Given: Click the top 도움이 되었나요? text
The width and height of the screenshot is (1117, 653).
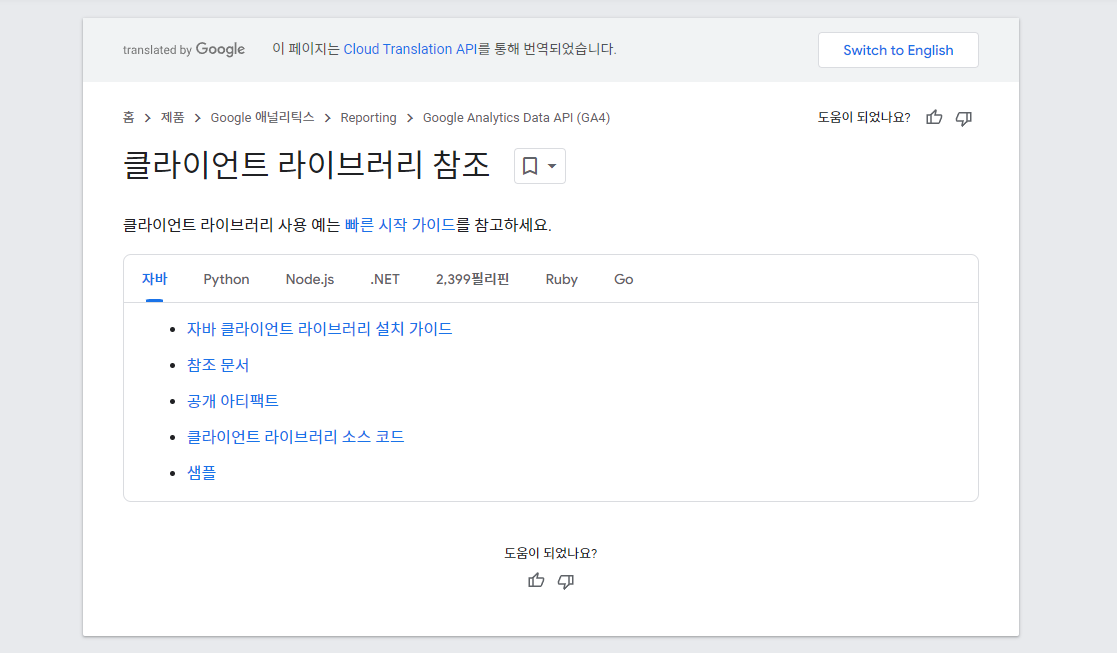Looking at the screenshot, I should pos(863,117).
